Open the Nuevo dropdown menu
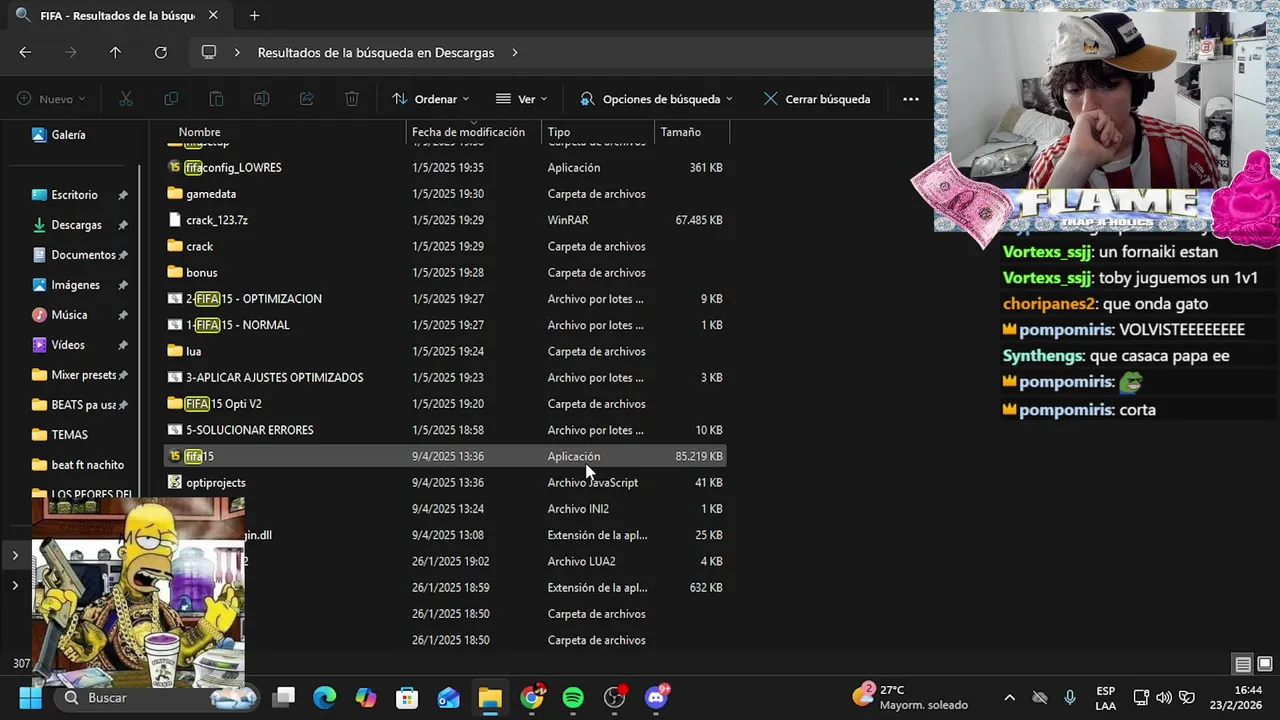The width and height of the screenshot is (1280, 720). [51, 99]
